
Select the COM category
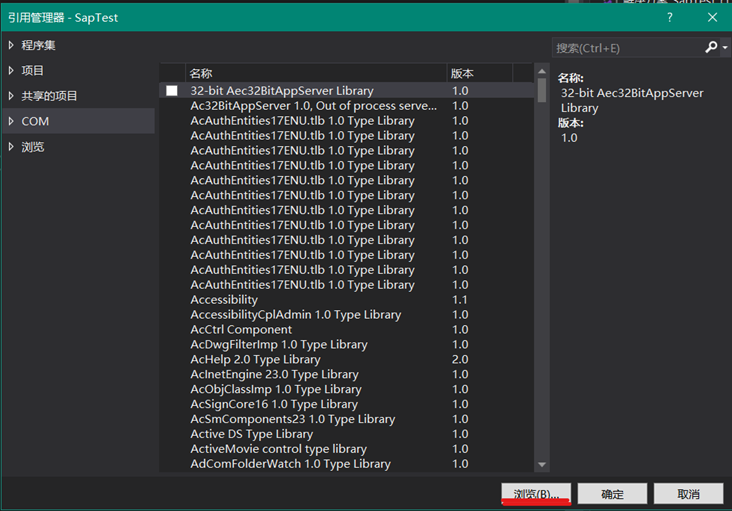pyautogui.click(x=35, y=121)
